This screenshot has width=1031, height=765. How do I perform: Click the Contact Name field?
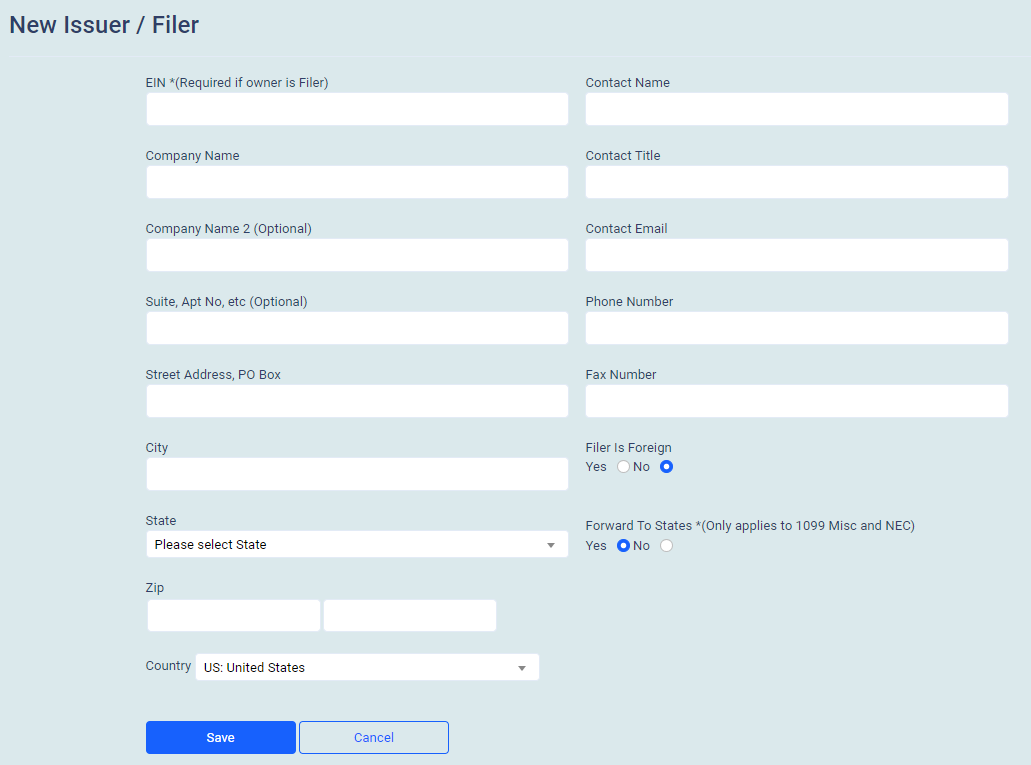click(x=796, y=109)
